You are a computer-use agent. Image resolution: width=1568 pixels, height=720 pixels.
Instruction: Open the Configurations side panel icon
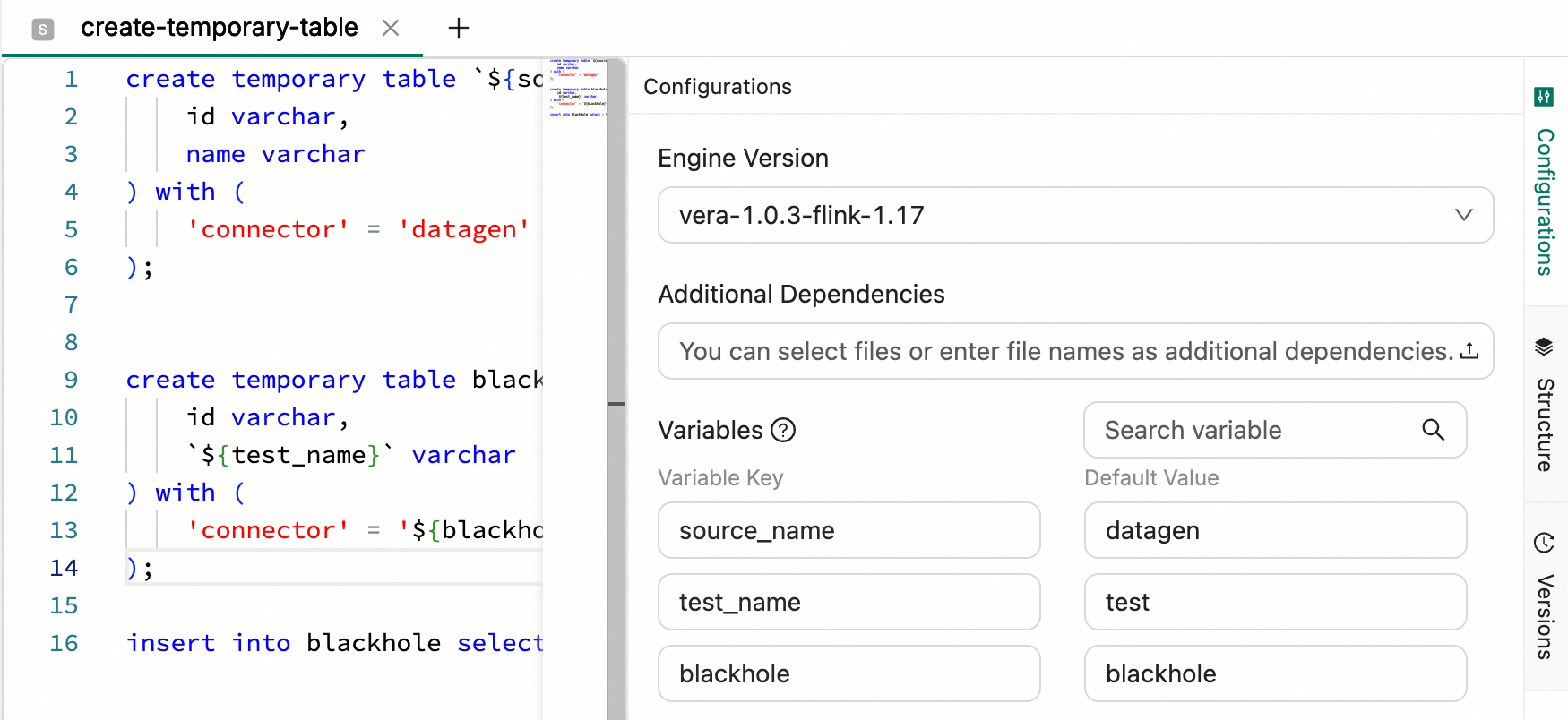tap(1544, 97)
